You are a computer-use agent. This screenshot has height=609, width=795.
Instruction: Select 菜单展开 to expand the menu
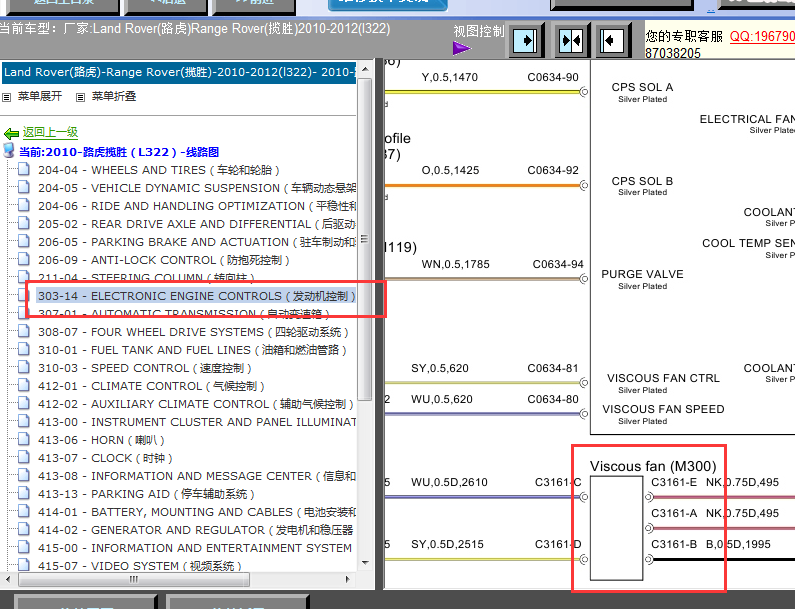point(40,96)
